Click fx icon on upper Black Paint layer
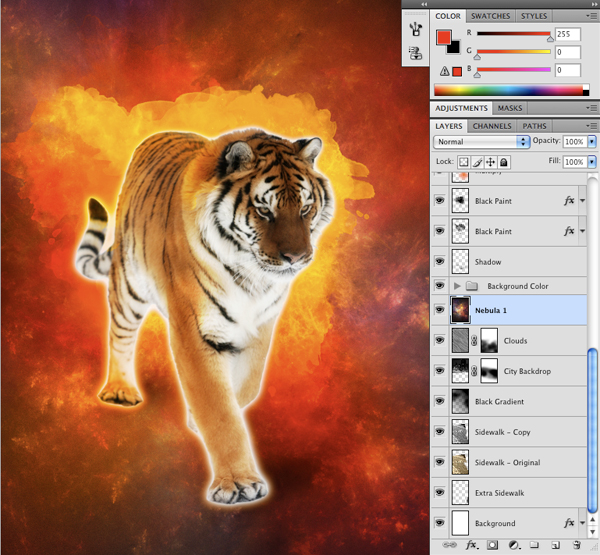This screenshot has width=600, height=555. click(569, 200)
